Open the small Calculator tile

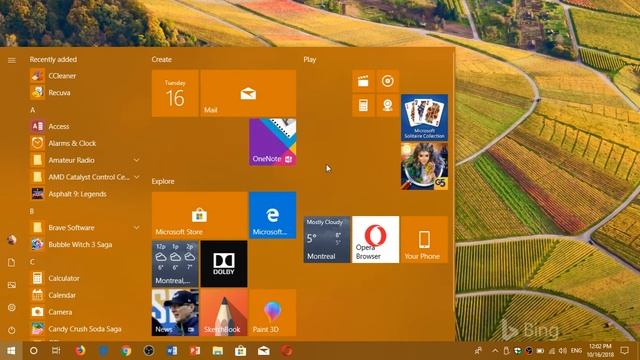363,106
